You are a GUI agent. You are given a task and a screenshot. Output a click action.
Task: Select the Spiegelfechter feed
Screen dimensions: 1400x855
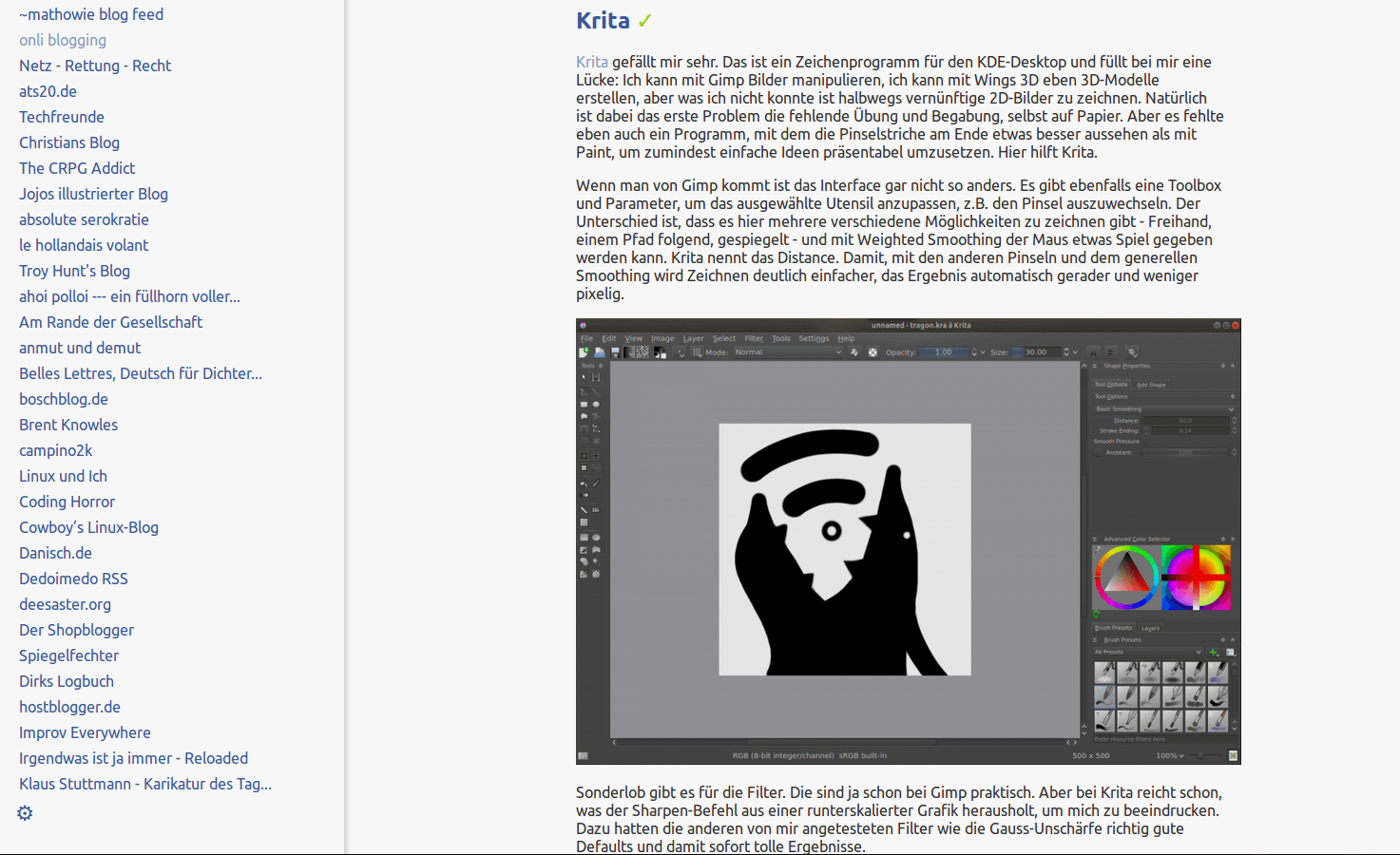point(68,655)
